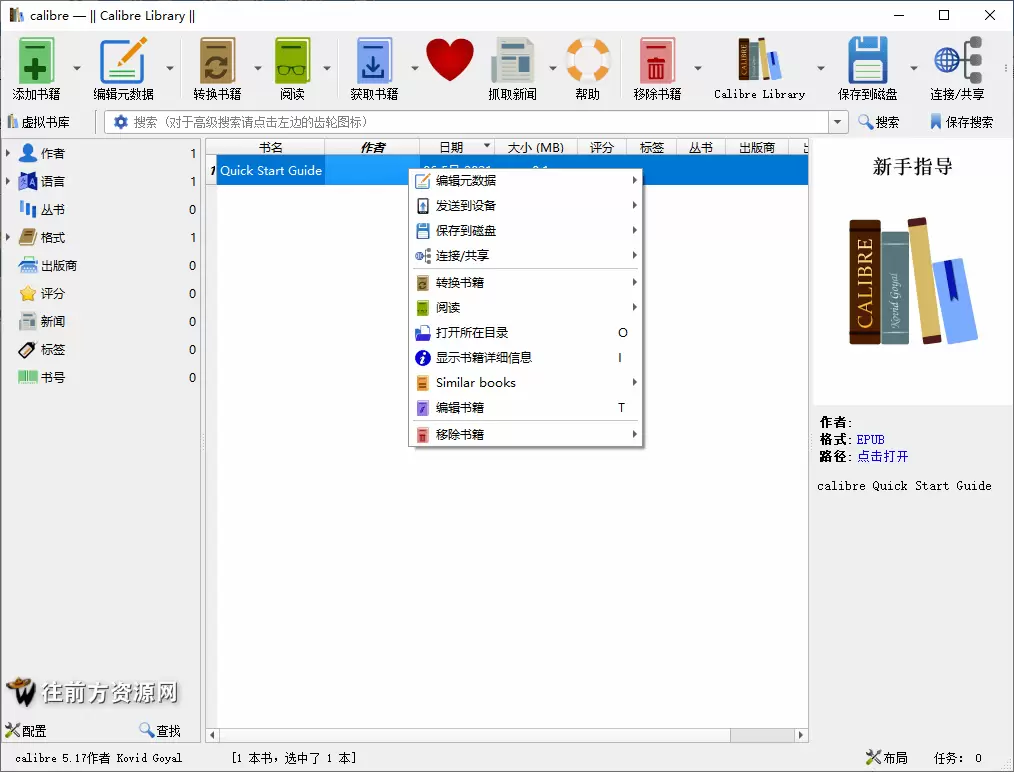This screenshot has width=1014, height=772.
Task: Choose 发送到设备 in the context menu
Action: (526, 206)
